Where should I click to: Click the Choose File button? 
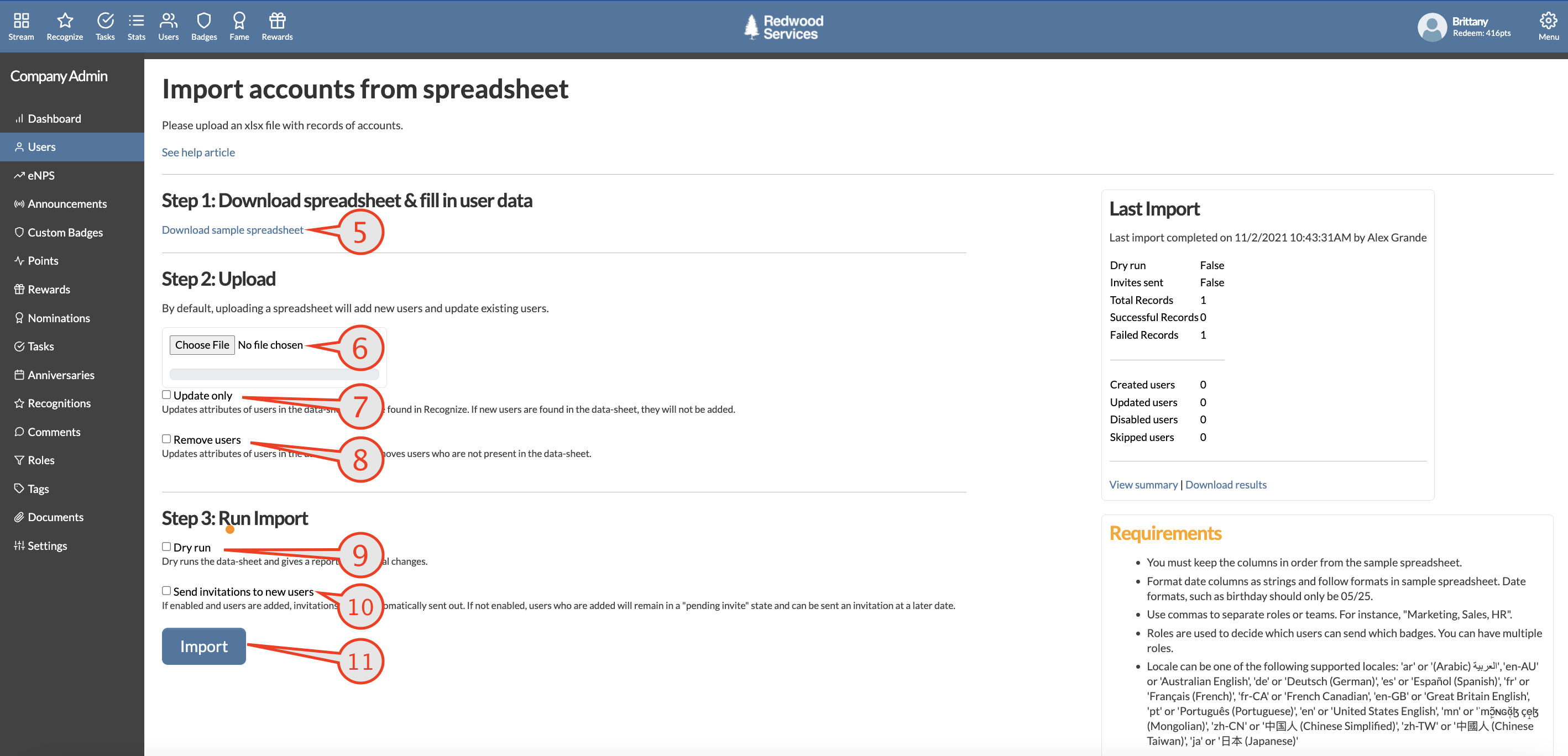coord(202,345)
